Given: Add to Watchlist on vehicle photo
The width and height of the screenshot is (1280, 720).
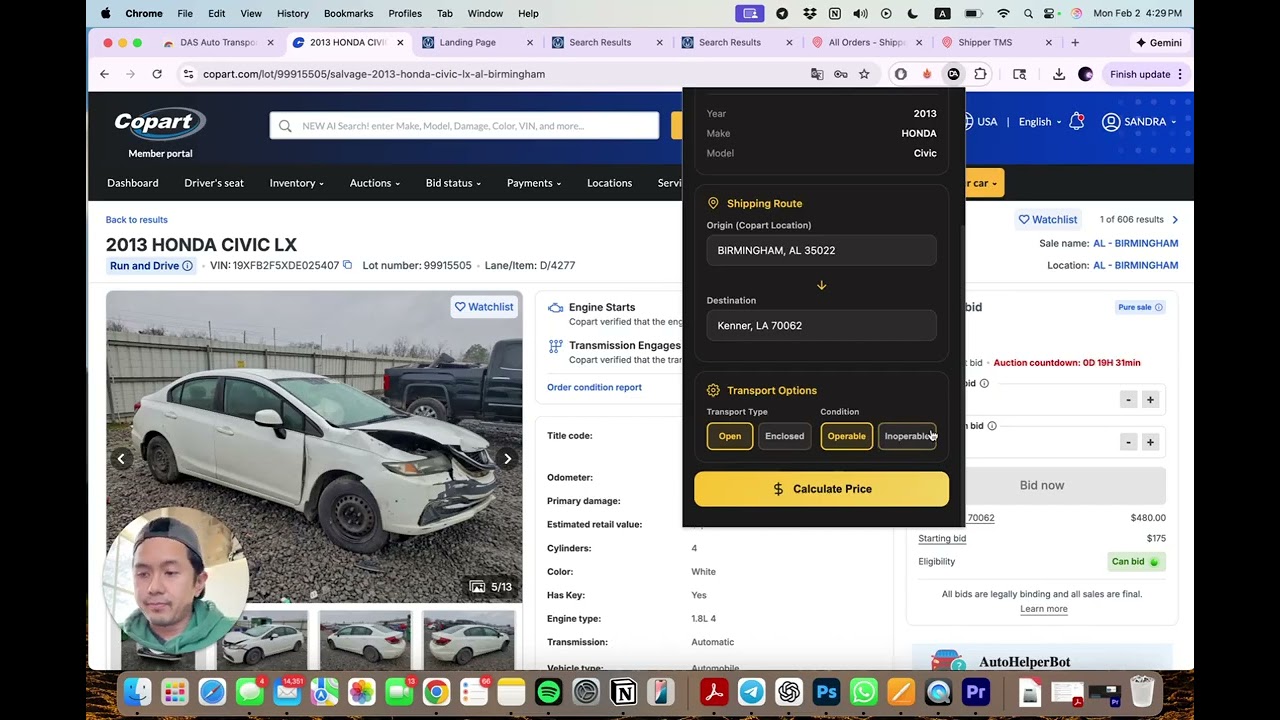Looking at the screenshot, I should (484, 307).
